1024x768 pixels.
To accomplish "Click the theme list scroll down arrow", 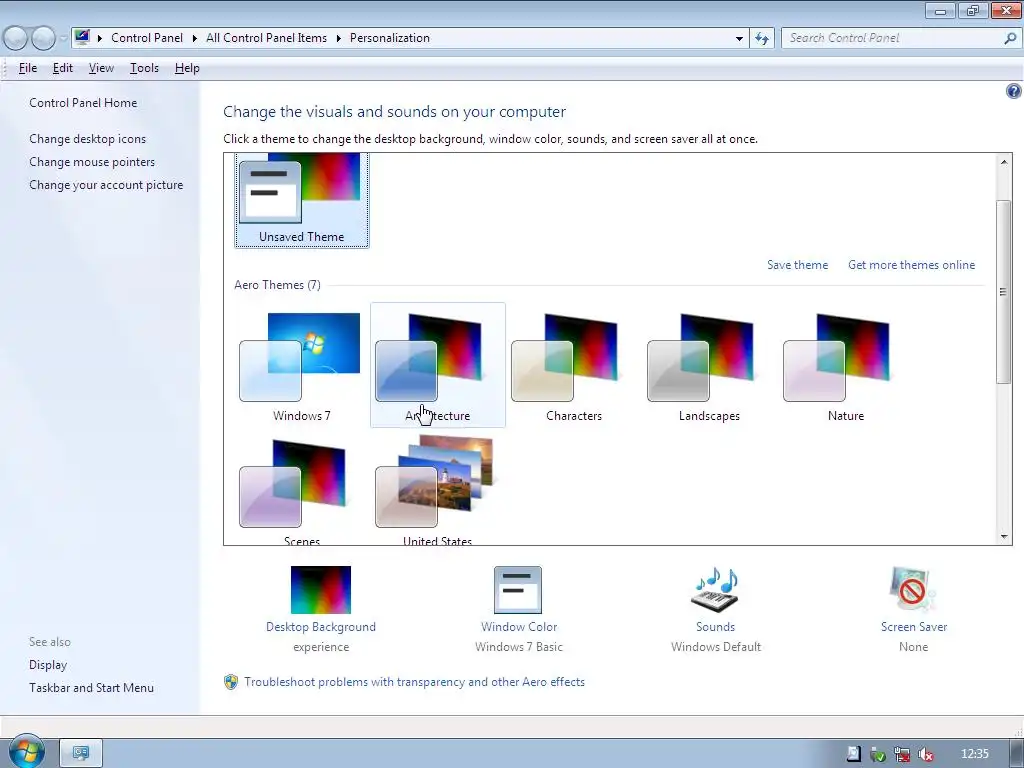I will click(1004, 537).
